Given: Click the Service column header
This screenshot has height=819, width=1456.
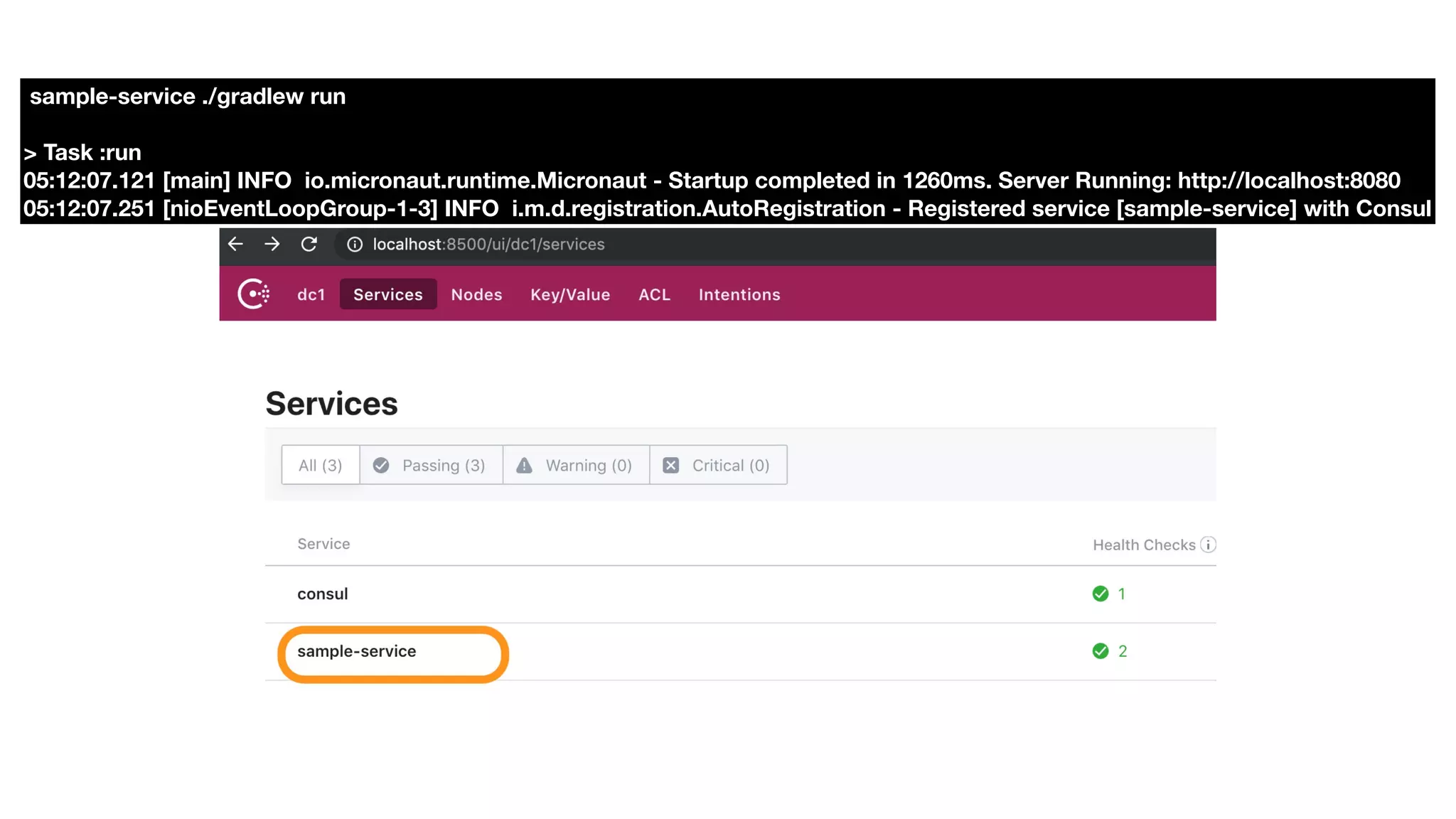Looking at the screenshot, I should pos(323,544).
